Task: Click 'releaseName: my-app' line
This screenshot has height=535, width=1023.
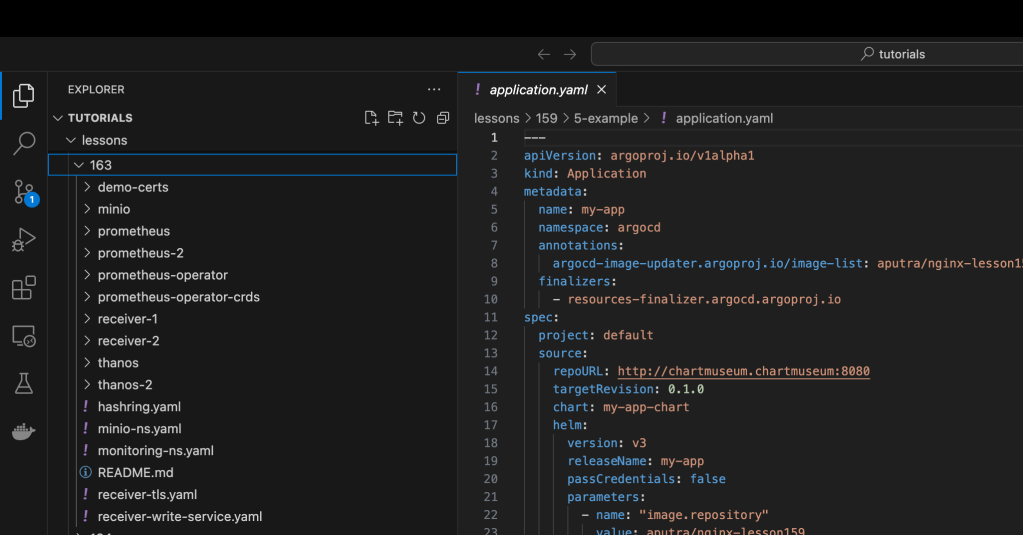Action: [635, 461]
